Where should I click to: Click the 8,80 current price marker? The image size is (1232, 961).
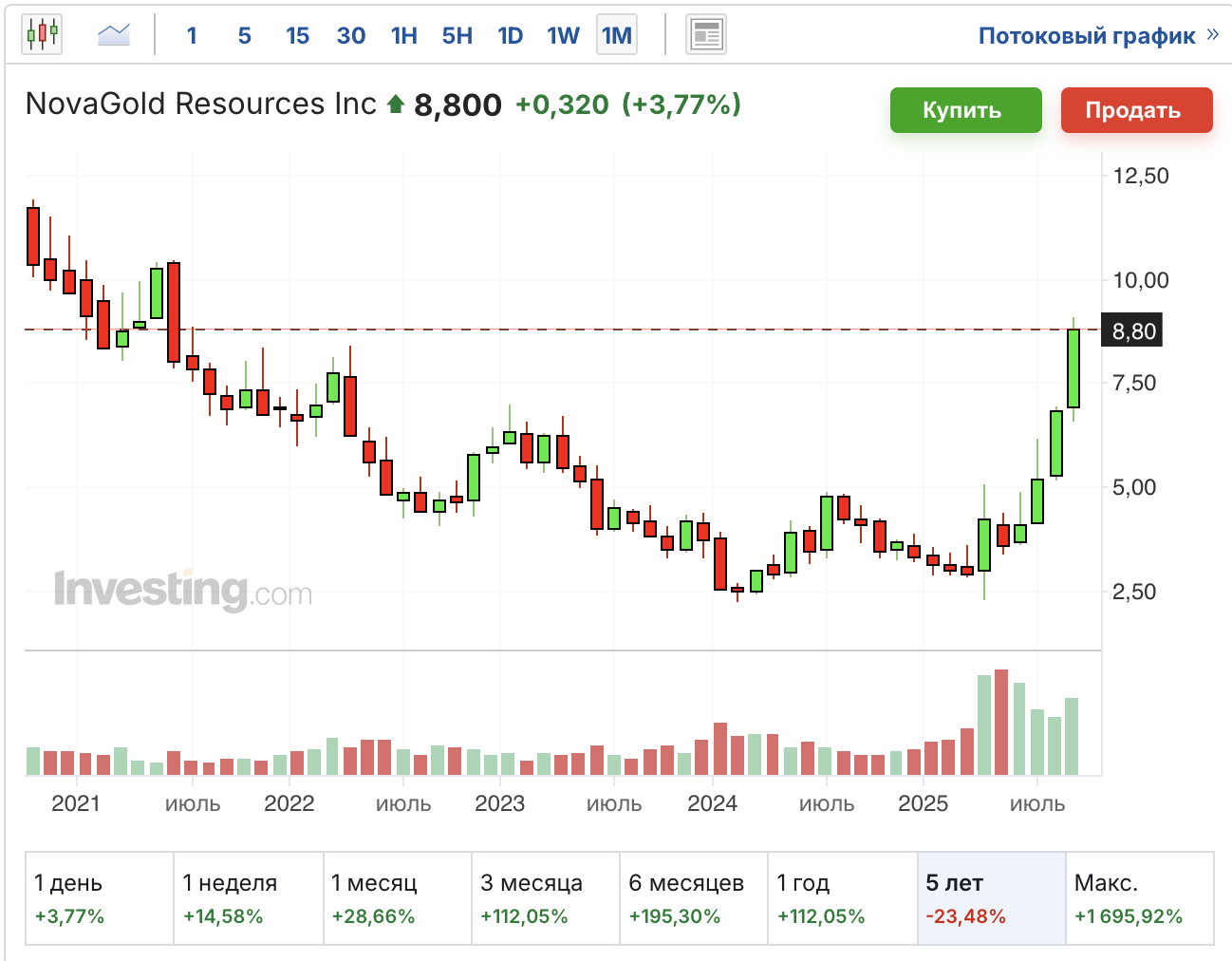point(1133,331)
